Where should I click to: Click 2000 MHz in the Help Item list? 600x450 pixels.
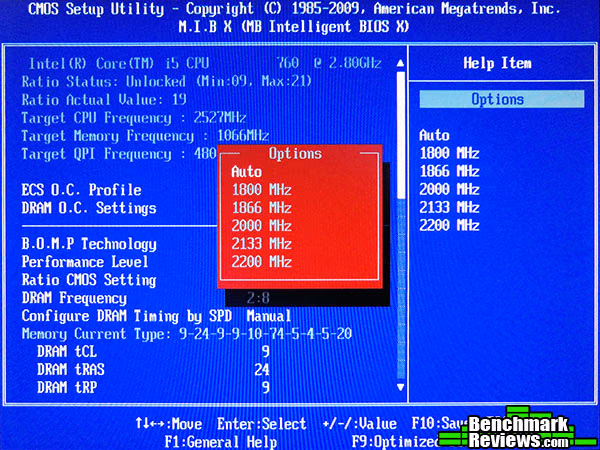[449, 189]
